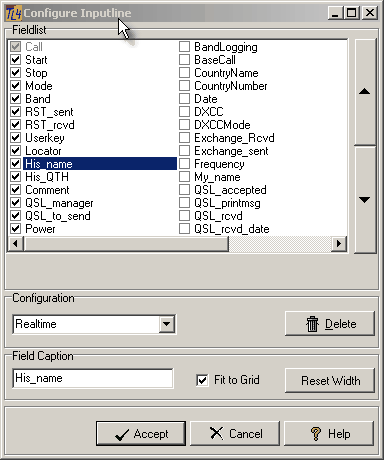Enable the QSL_printmsg checkbox
Viewport: 384px width, 460px height.
coord(184,203)
